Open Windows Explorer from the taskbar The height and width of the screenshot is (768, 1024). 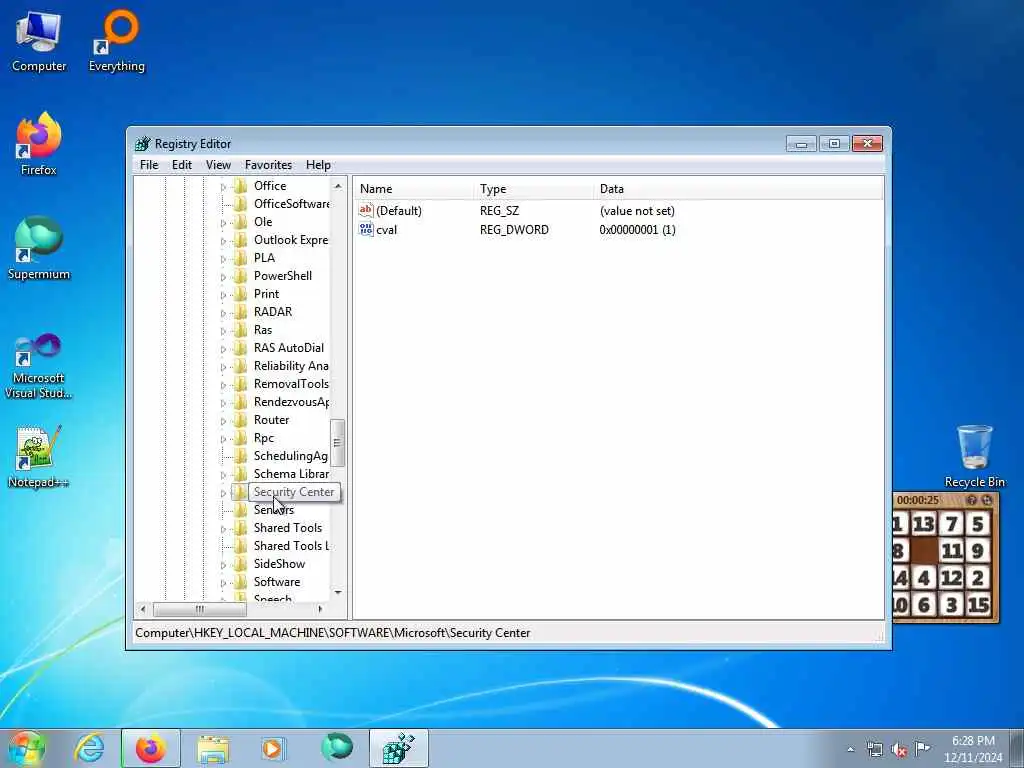(213, 748)
